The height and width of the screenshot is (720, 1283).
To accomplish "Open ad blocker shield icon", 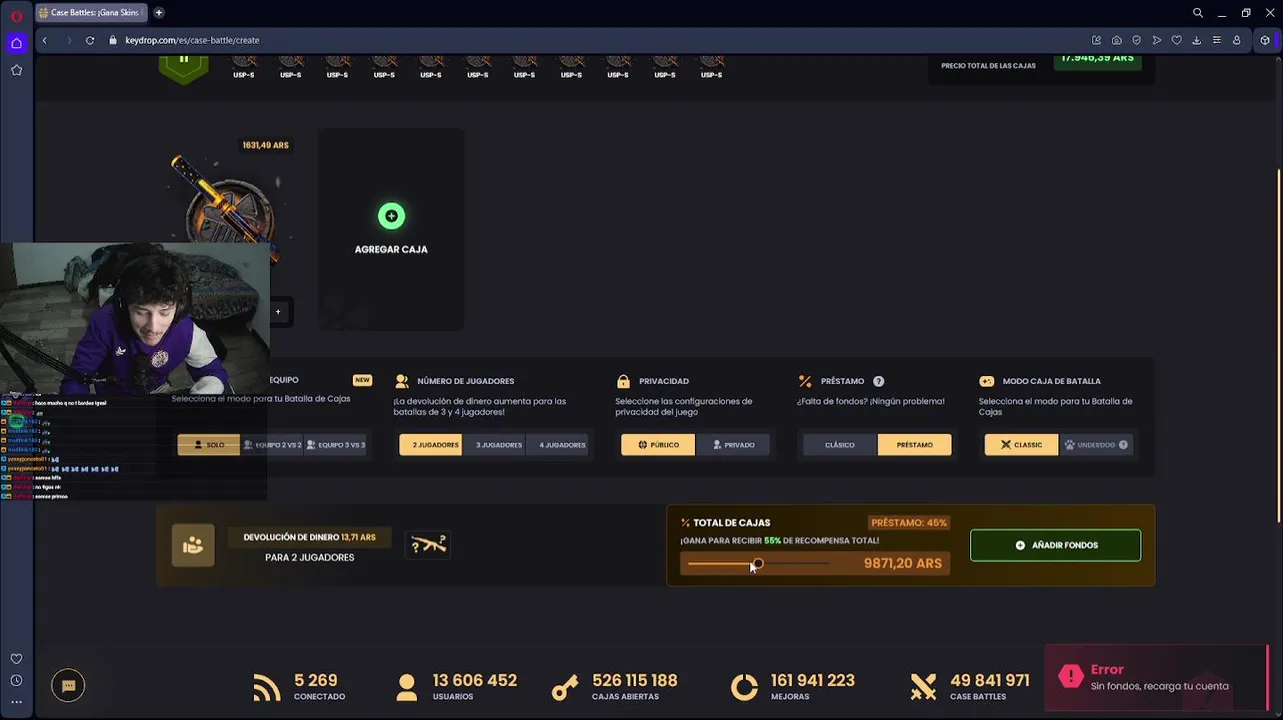I will coord(1136,40).
